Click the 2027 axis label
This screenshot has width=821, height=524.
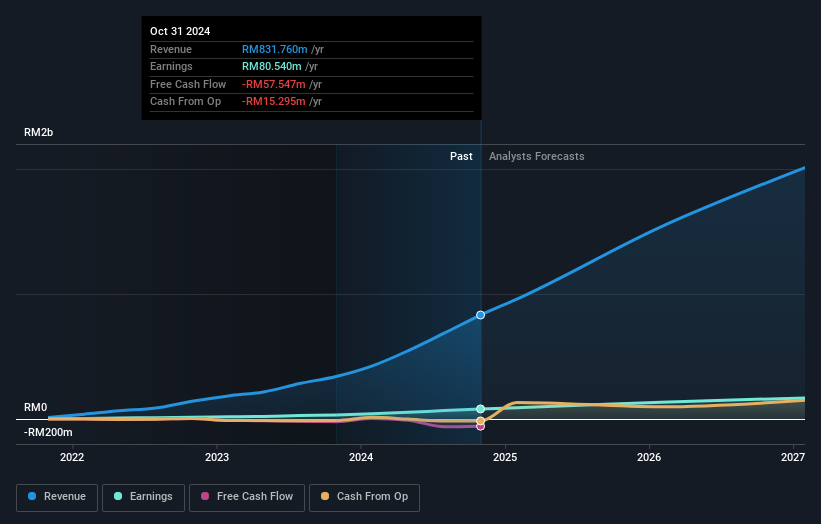coord(793,458)
